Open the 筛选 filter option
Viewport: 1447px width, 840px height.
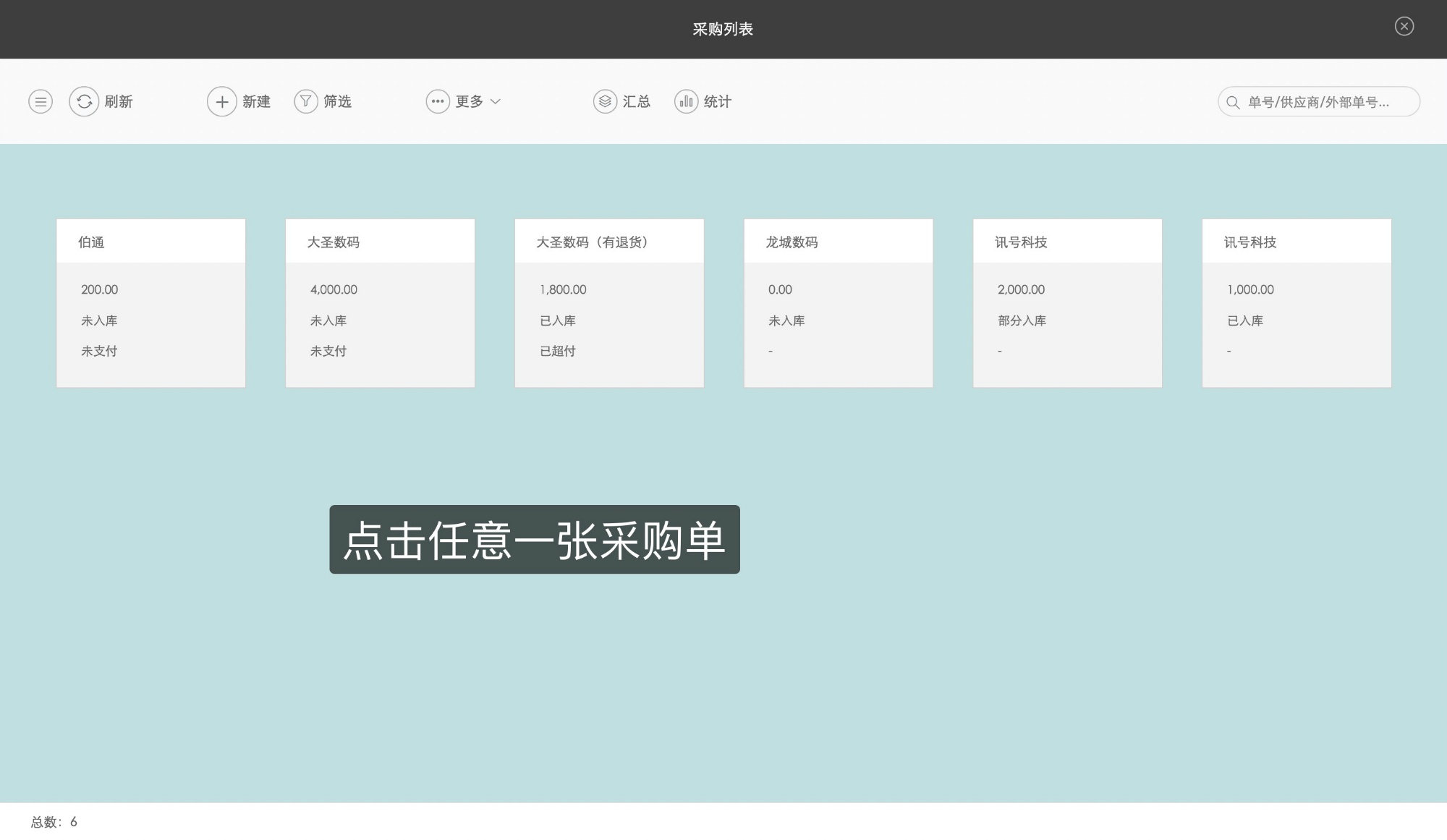click(337, 101)
